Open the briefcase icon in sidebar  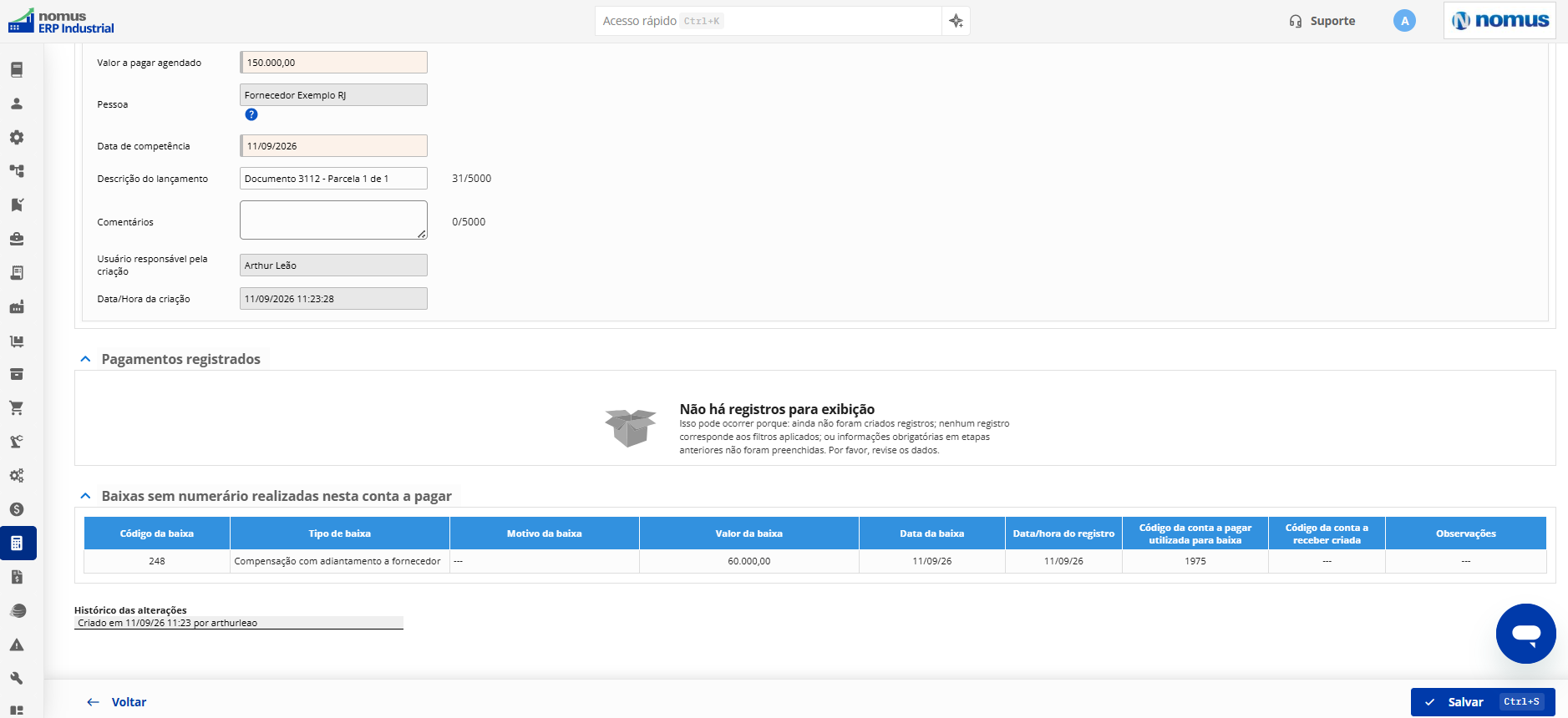click(x=17, y=239)
